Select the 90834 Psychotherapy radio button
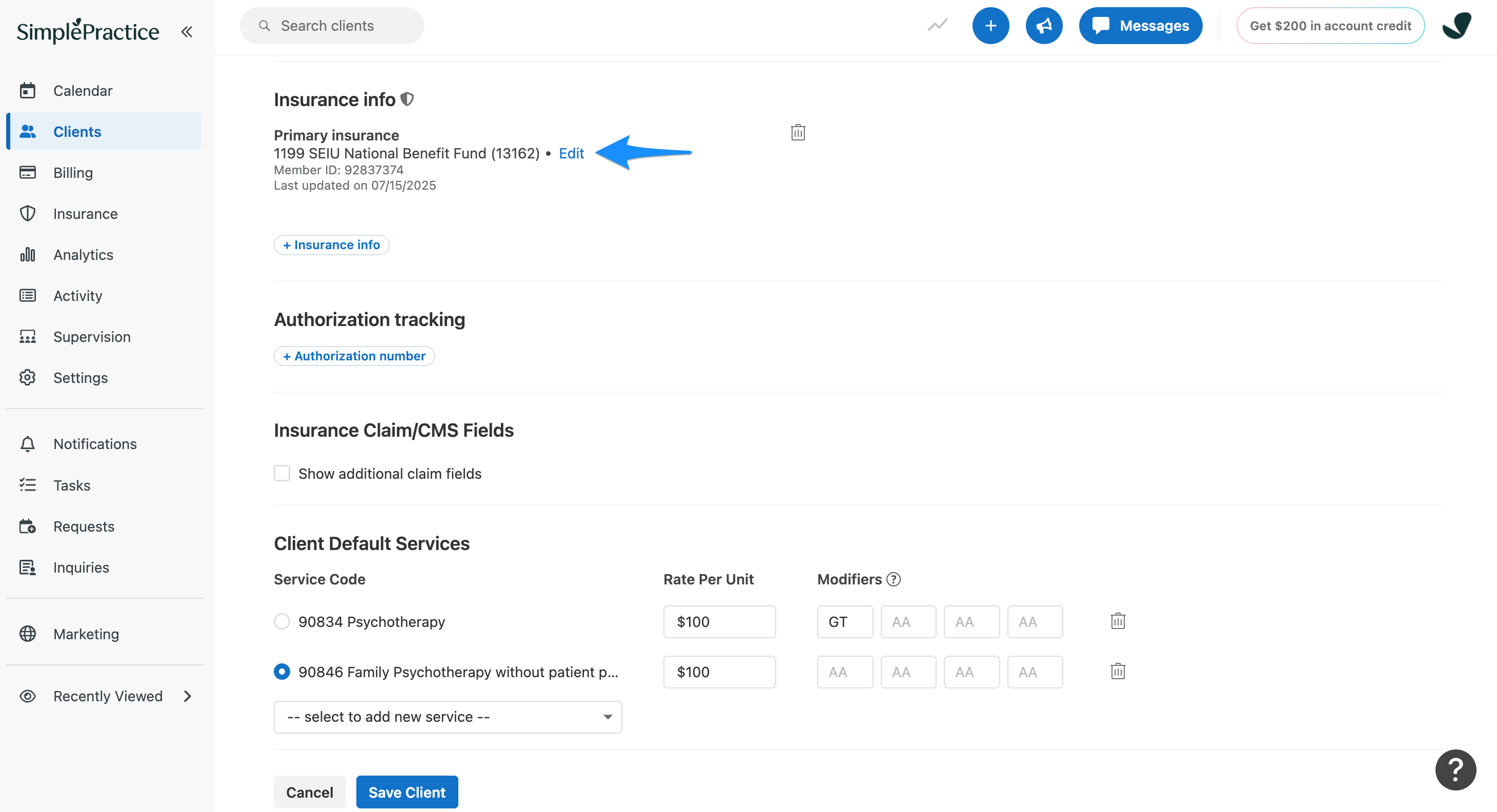 282,621
